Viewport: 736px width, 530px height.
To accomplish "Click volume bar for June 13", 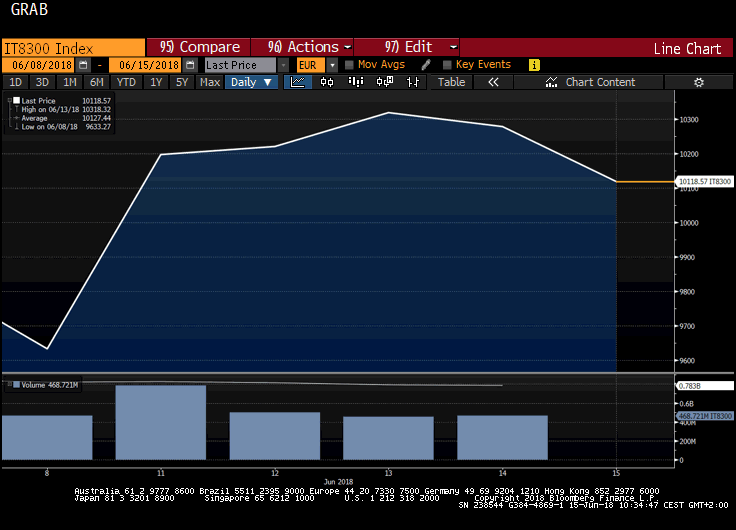I will coord(388,438).
